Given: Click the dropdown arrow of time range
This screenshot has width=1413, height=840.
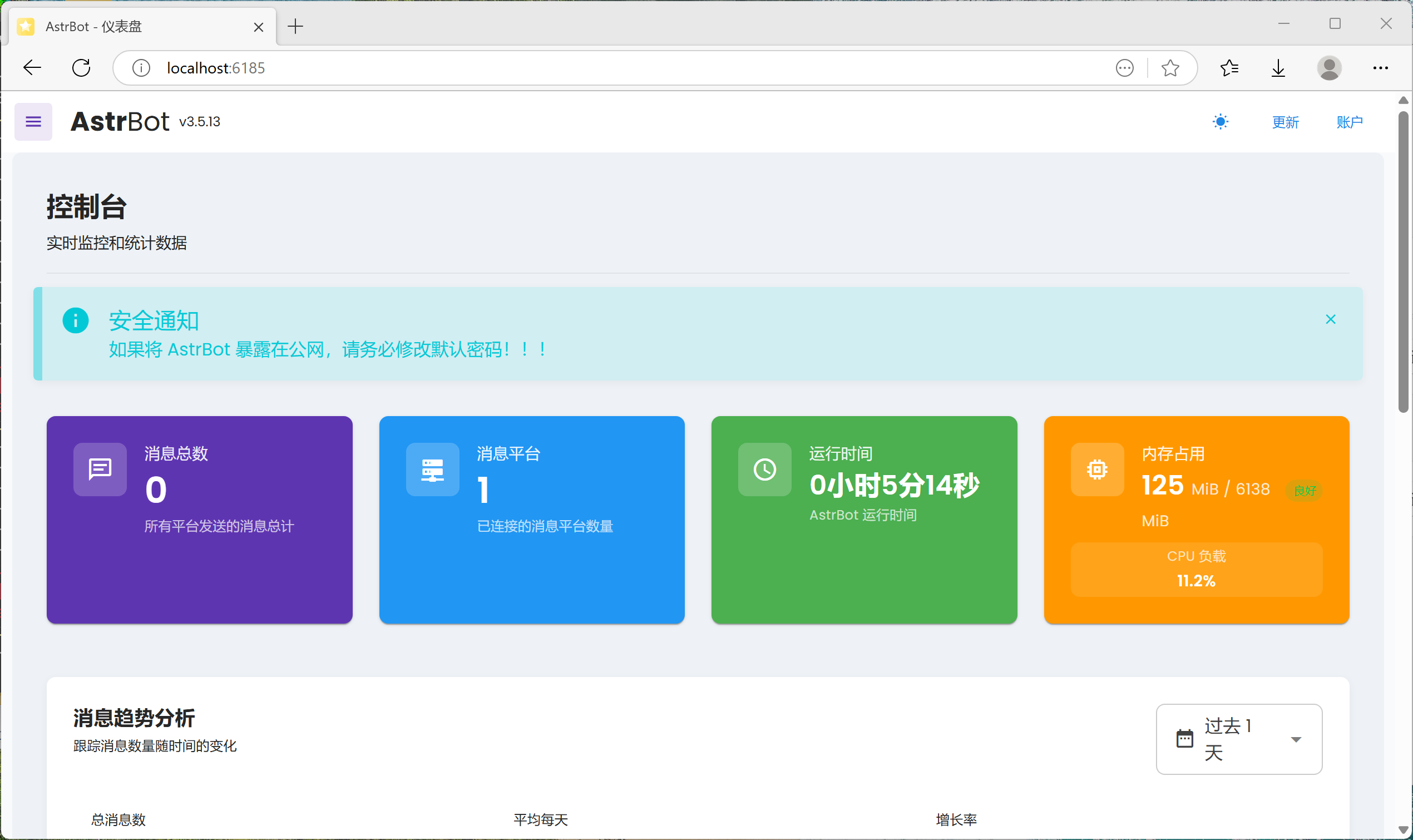Looking at the screenshot, I should click(x=1296, y=739).
